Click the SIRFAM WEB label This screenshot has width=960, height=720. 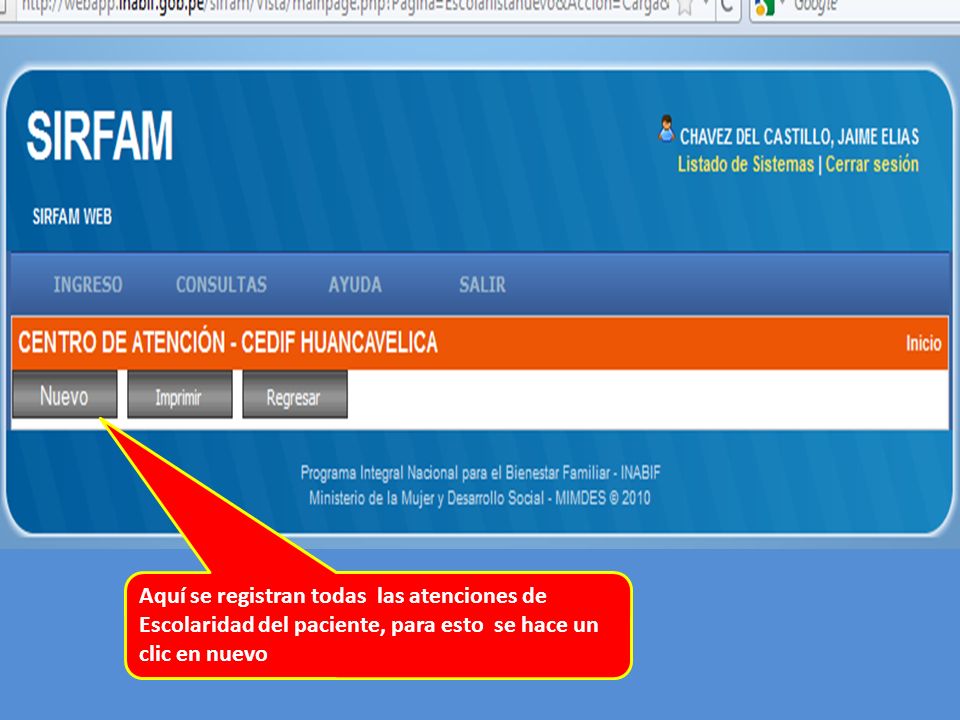click(x=72, y=216)
